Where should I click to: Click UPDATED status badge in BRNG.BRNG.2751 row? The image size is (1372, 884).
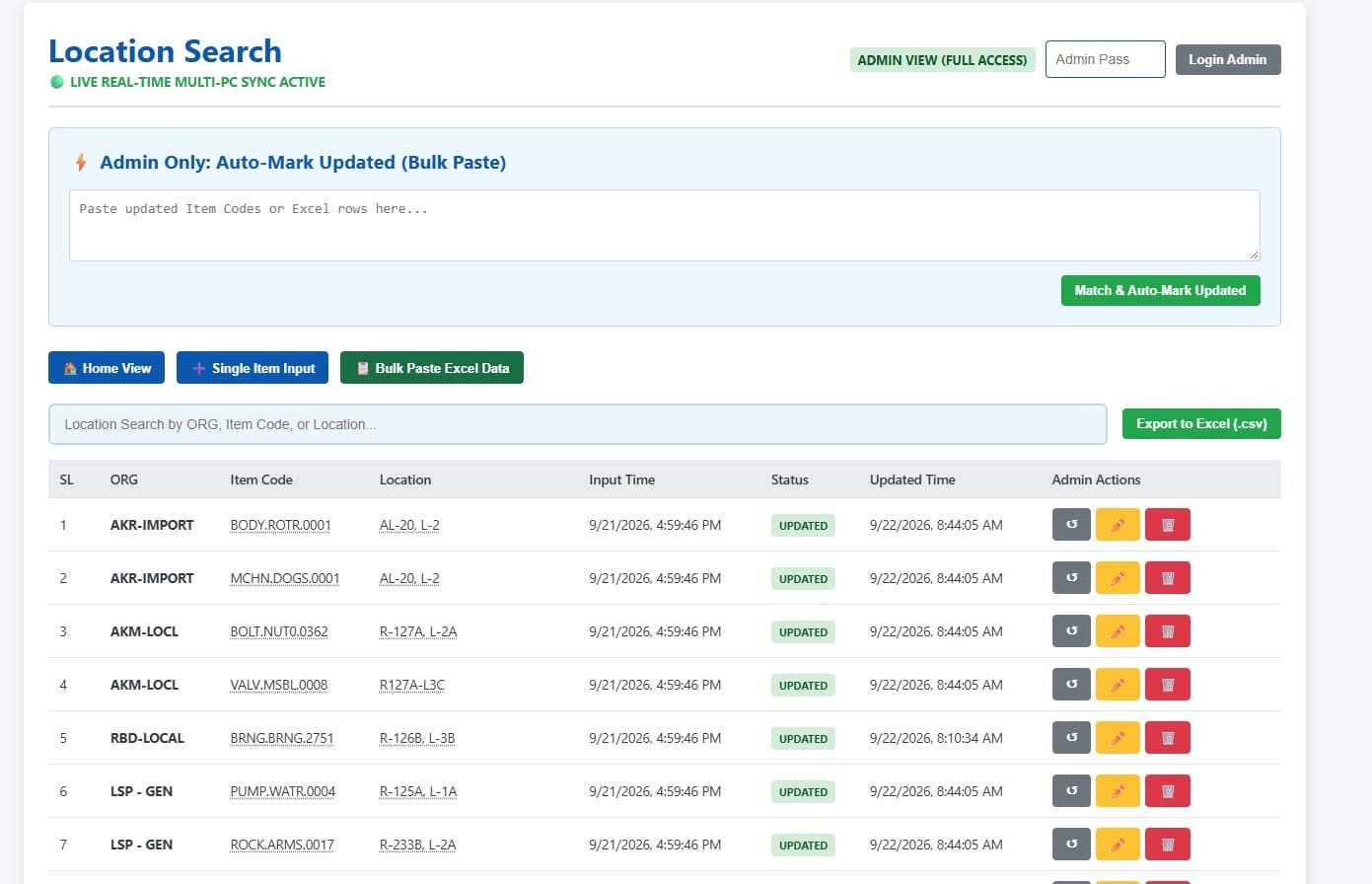click(x=803, y=739)
